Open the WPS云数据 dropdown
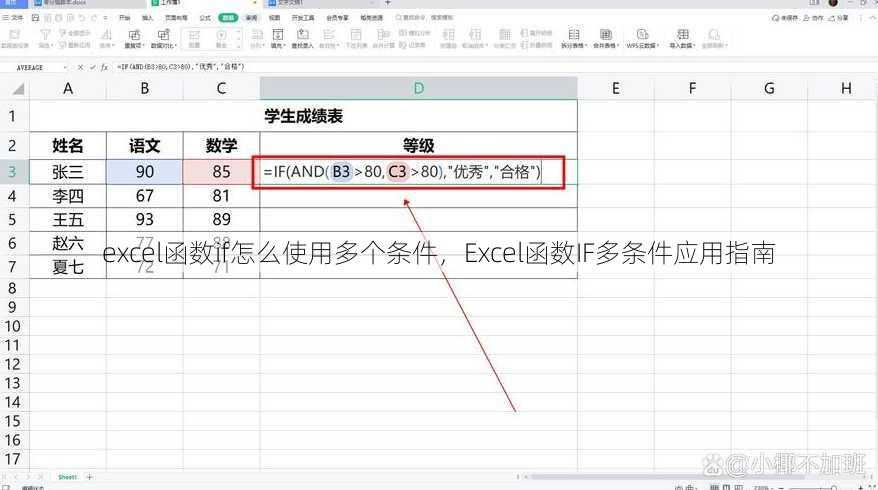The width and height of the screenshot is (878, 490). [x=642, y=38]
